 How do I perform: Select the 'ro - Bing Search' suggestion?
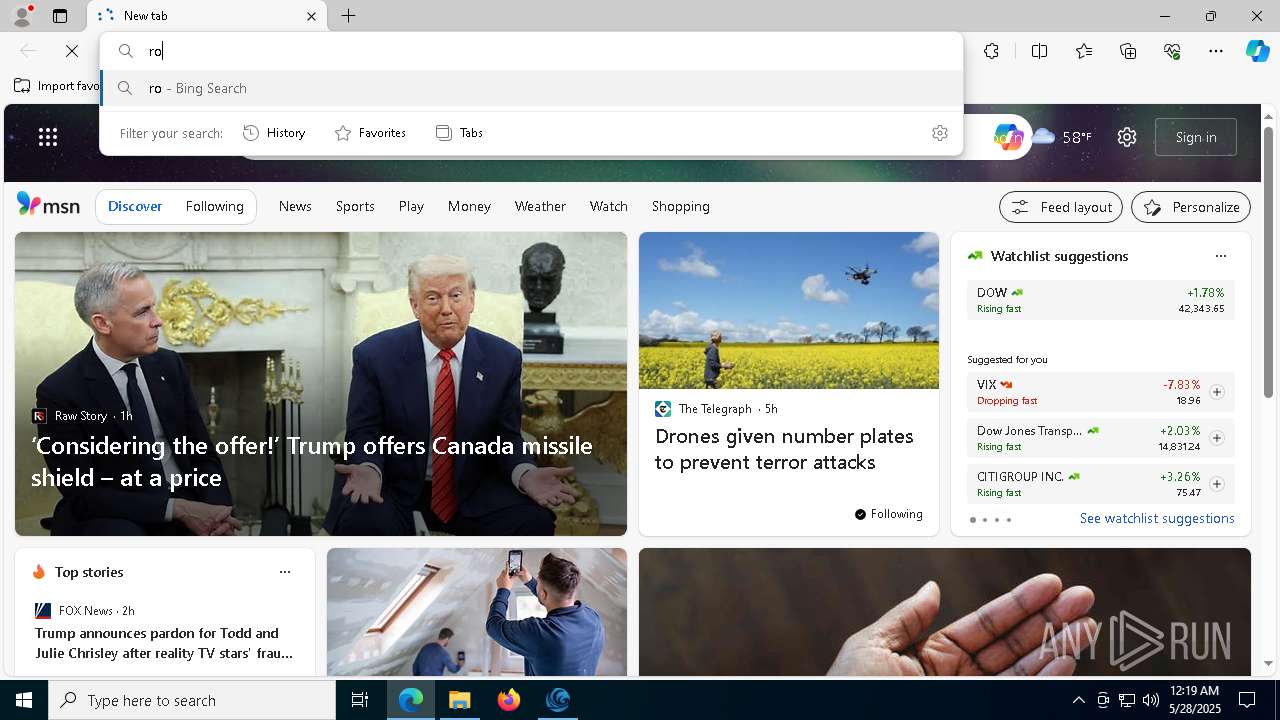[531, 88]
